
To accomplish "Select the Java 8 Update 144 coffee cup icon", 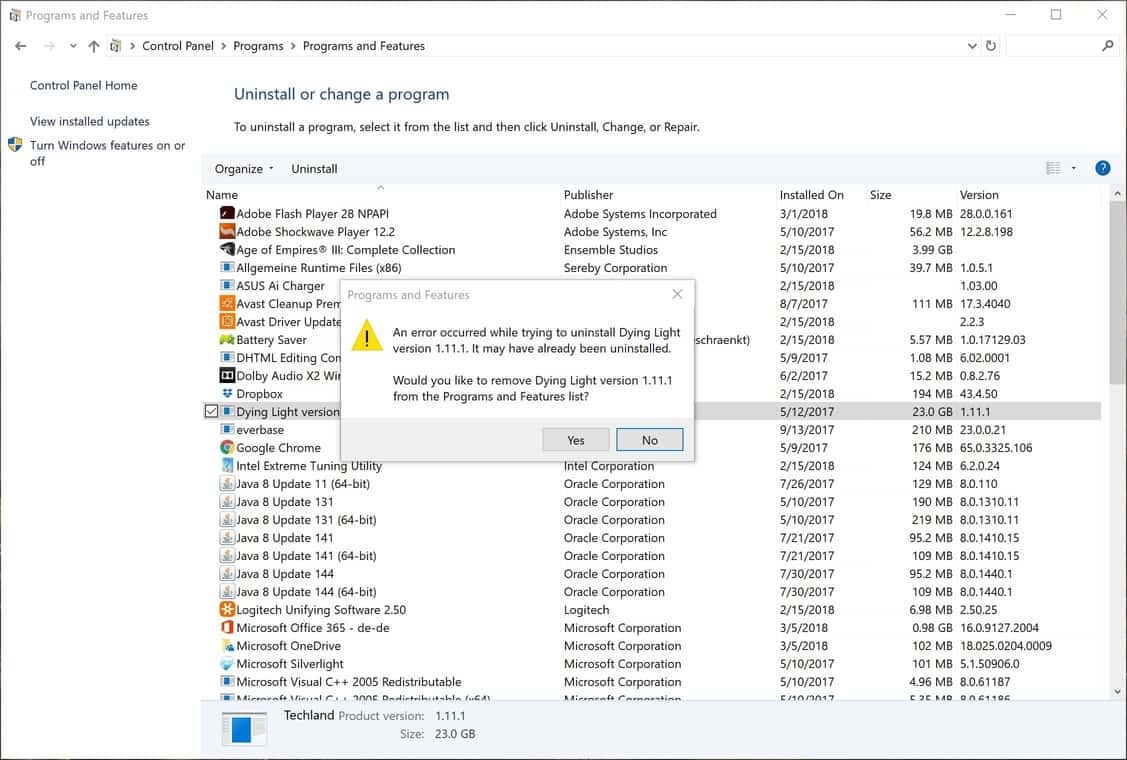I will coord(227,574).
